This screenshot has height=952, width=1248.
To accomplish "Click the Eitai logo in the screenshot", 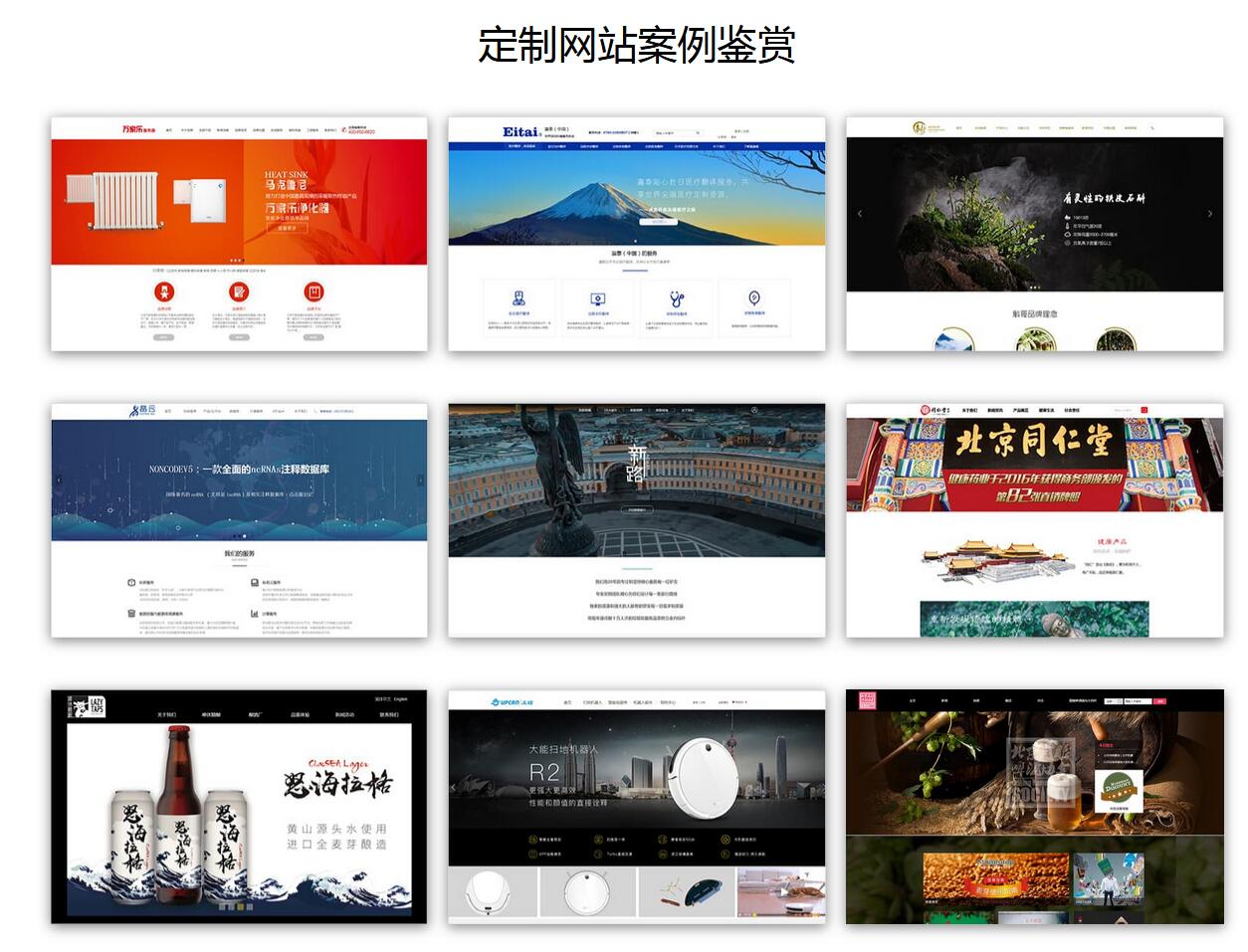I will point(520,131).
